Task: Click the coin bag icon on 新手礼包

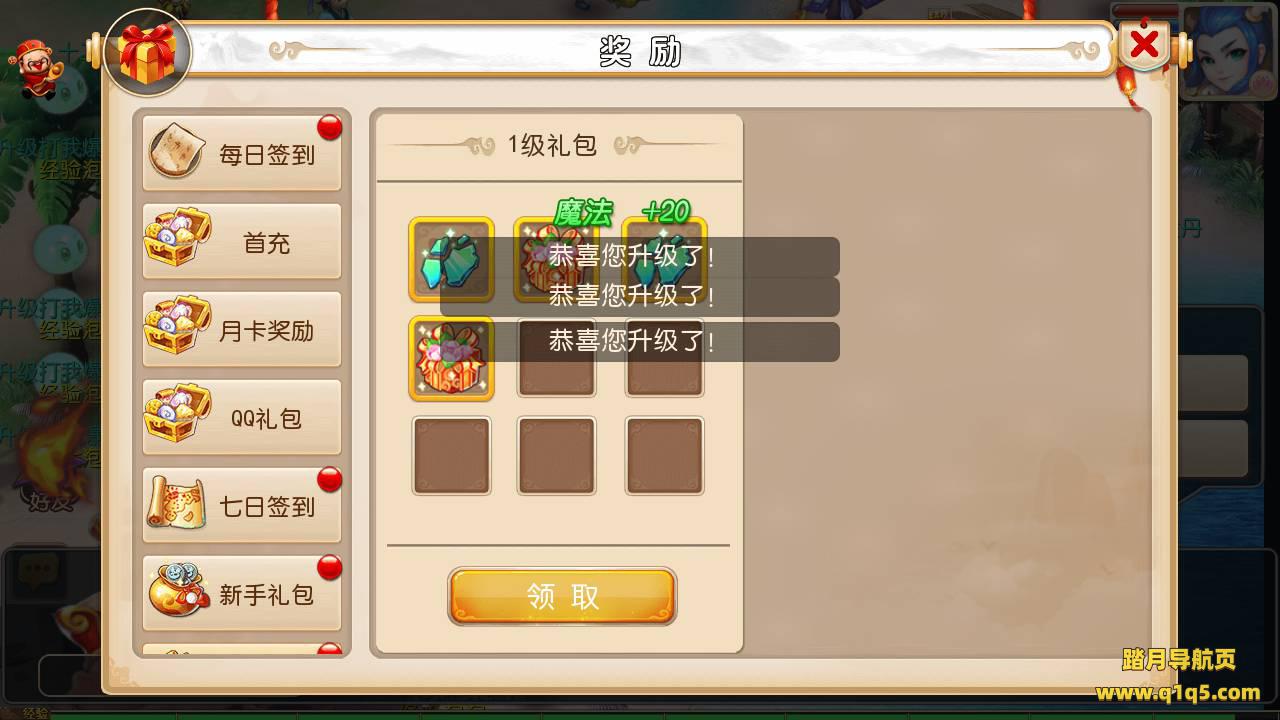Action: [178, 590]
